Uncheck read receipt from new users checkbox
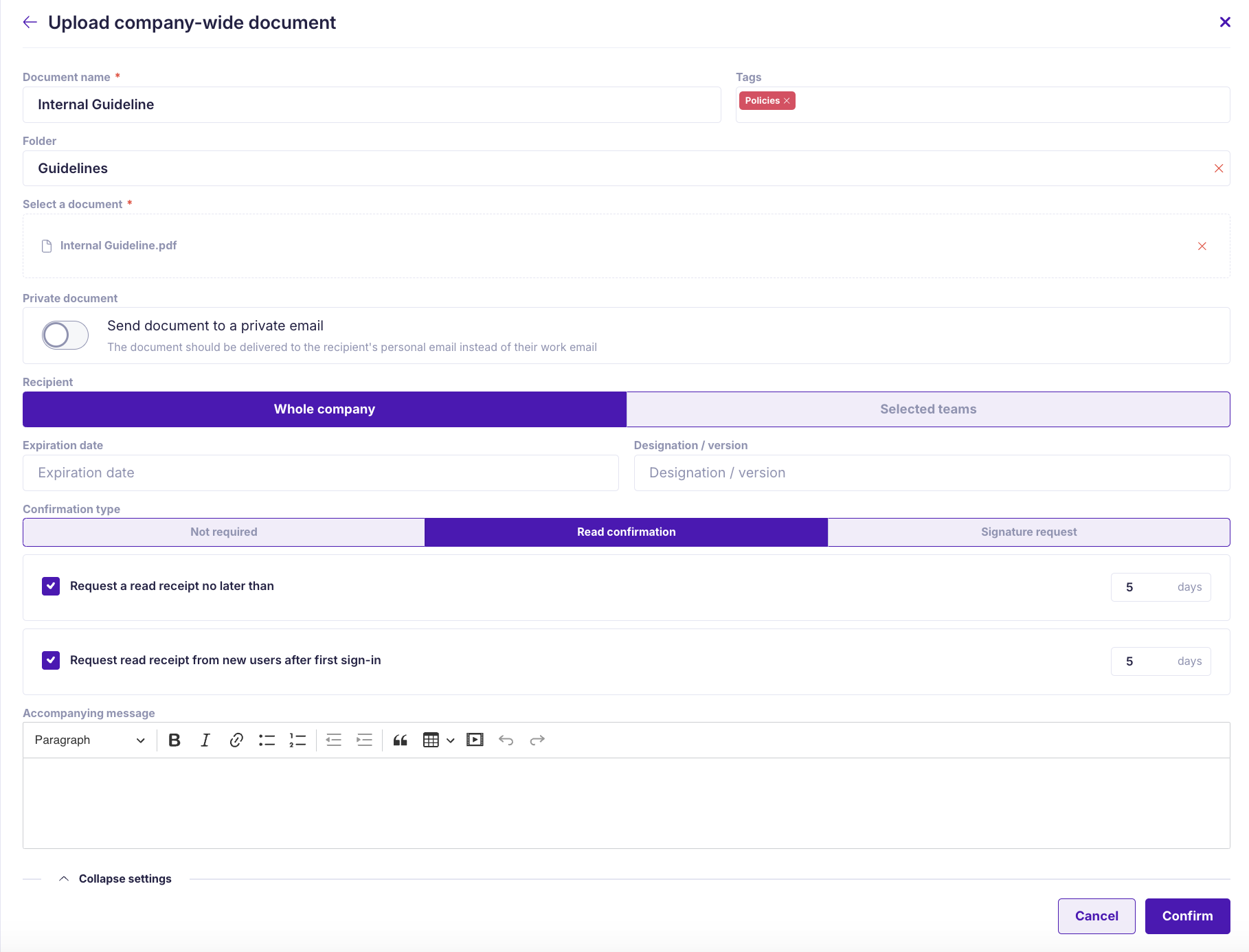Image resolution: width=1249 pixels, height=952 pixels. click(x=51, y=660)
